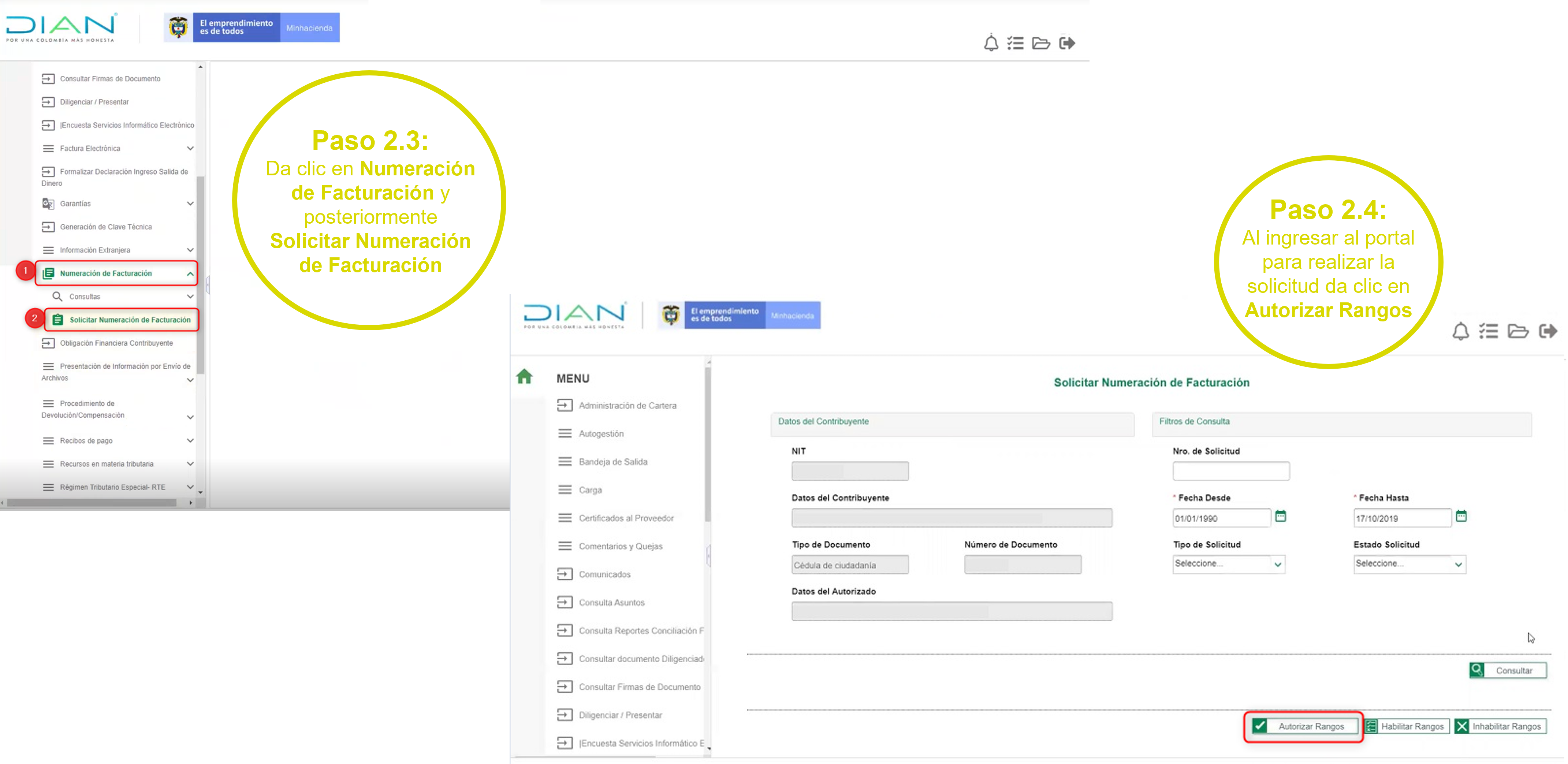The height and width of the screenshot is (764, 1568).
Task: Click Generación de Clave Técnica arrow icon
Action: (48, 227)
